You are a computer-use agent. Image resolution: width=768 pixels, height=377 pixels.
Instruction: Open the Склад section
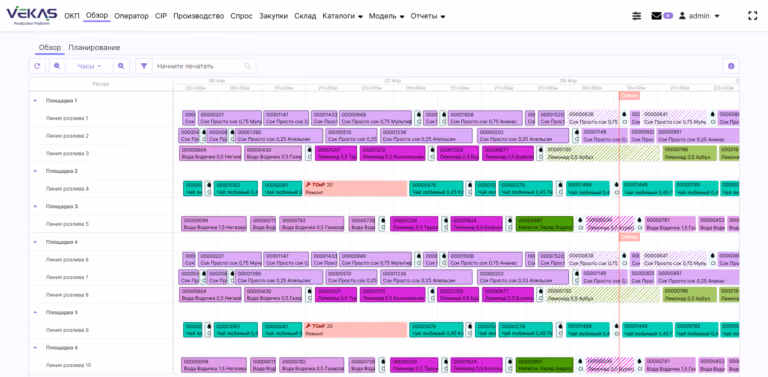pos(305,16)
